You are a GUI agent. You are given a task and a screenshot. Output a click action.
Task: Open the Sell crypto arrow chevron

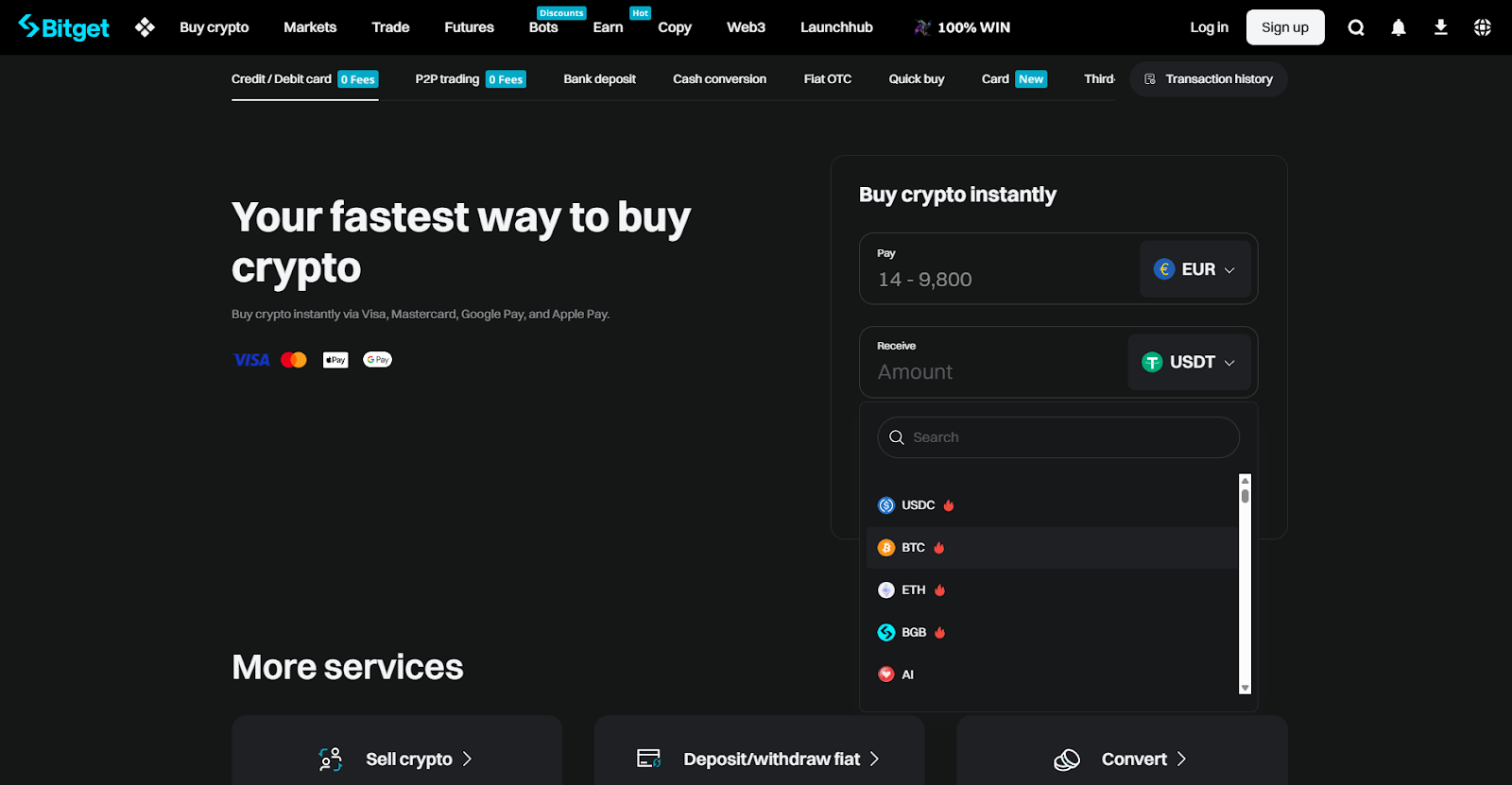pos(467,759)
